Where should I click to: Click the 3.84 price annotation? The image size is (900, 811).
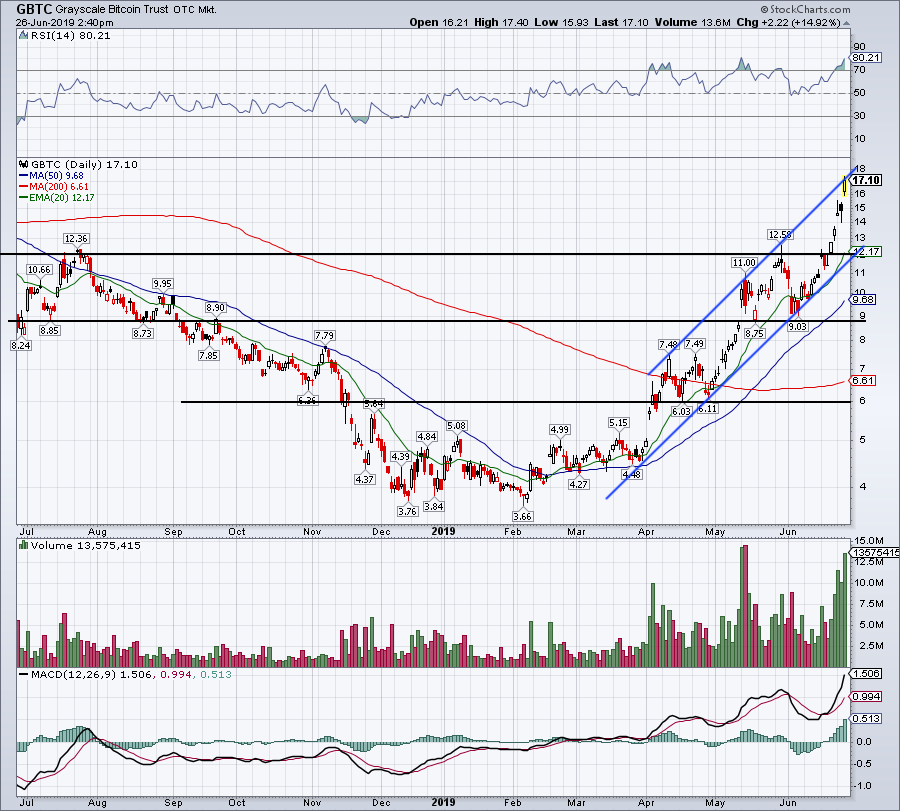coord(433,506)
